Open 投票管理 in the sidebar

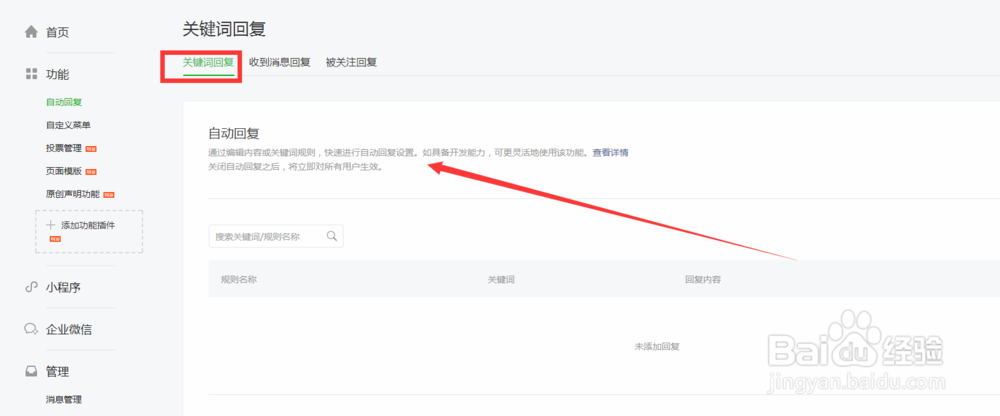pyautogui.click(x=64, y=148)
